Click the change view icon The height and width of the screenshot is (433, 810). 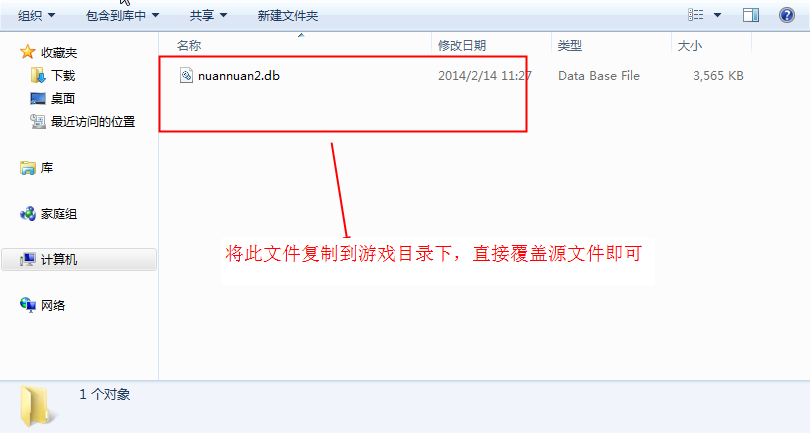695,15
